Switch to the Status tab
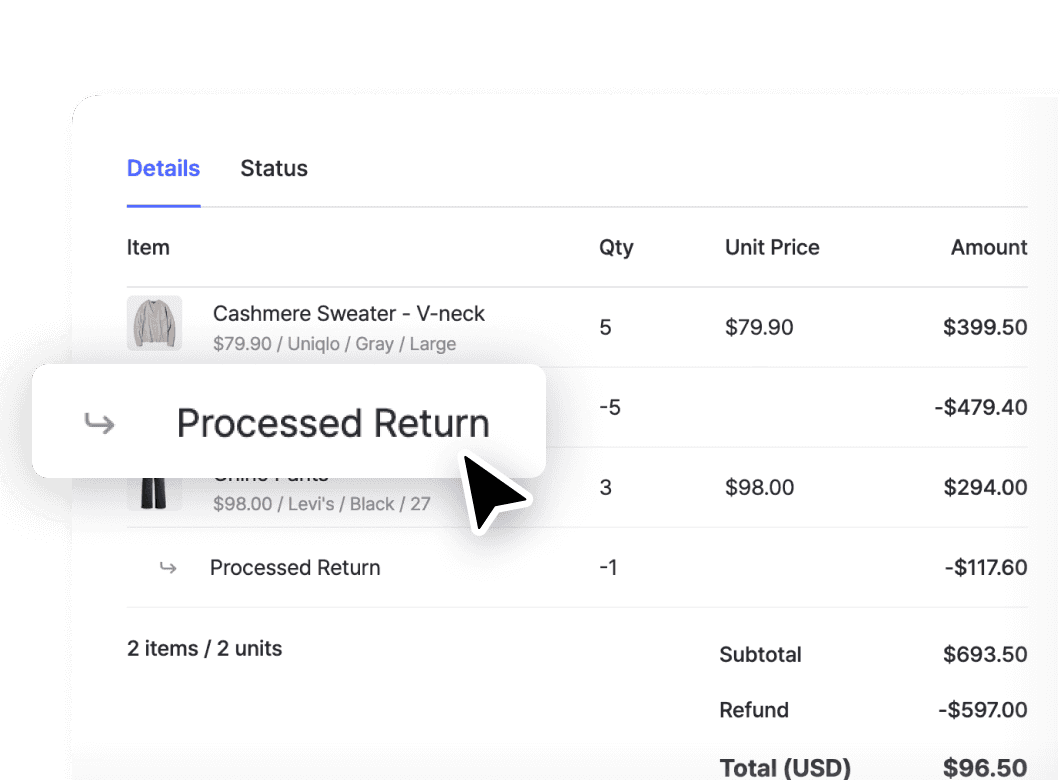 click(x=274, y=168)
